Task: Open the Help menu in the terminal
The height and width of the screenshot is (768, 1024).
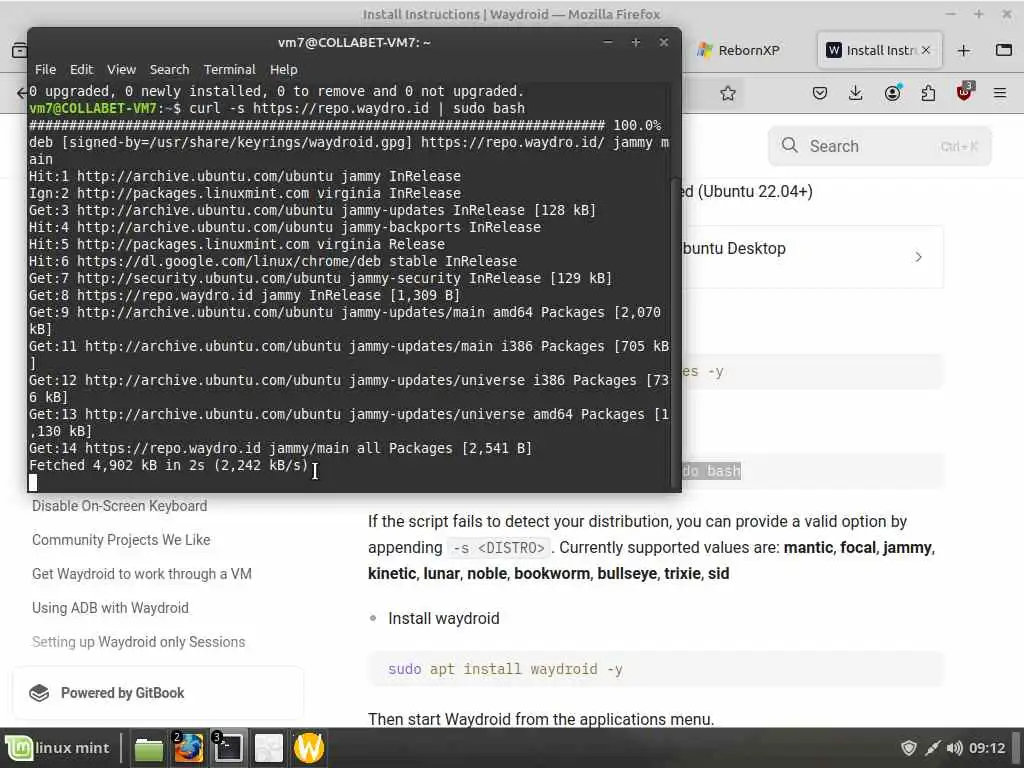Action: coord(283,69)
